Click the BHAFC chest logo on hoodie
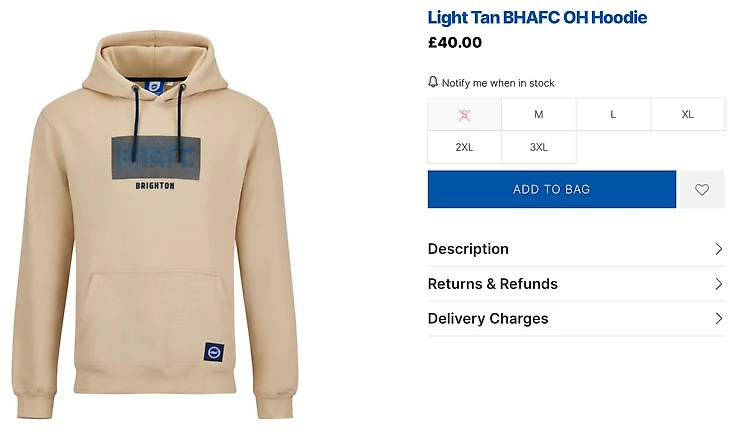 coord(156,158)
